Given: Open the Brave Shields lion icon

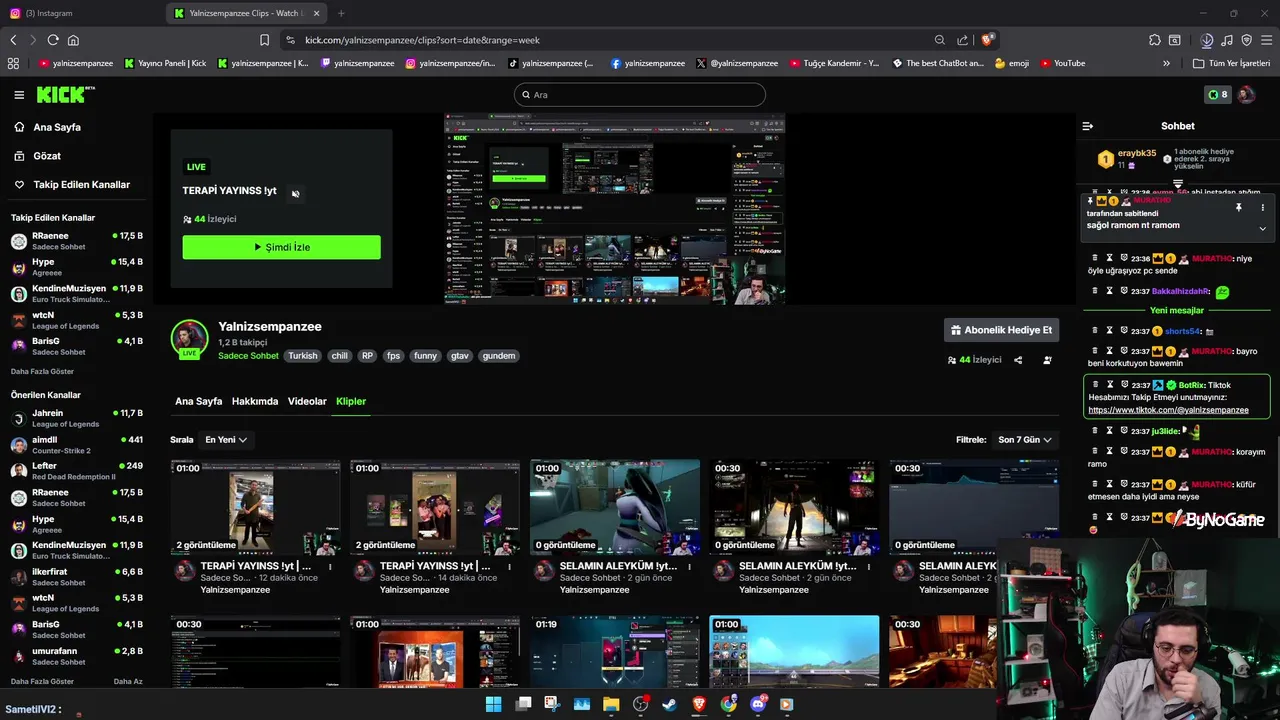Looking at the screenshot, I should [x=987, y=40].
